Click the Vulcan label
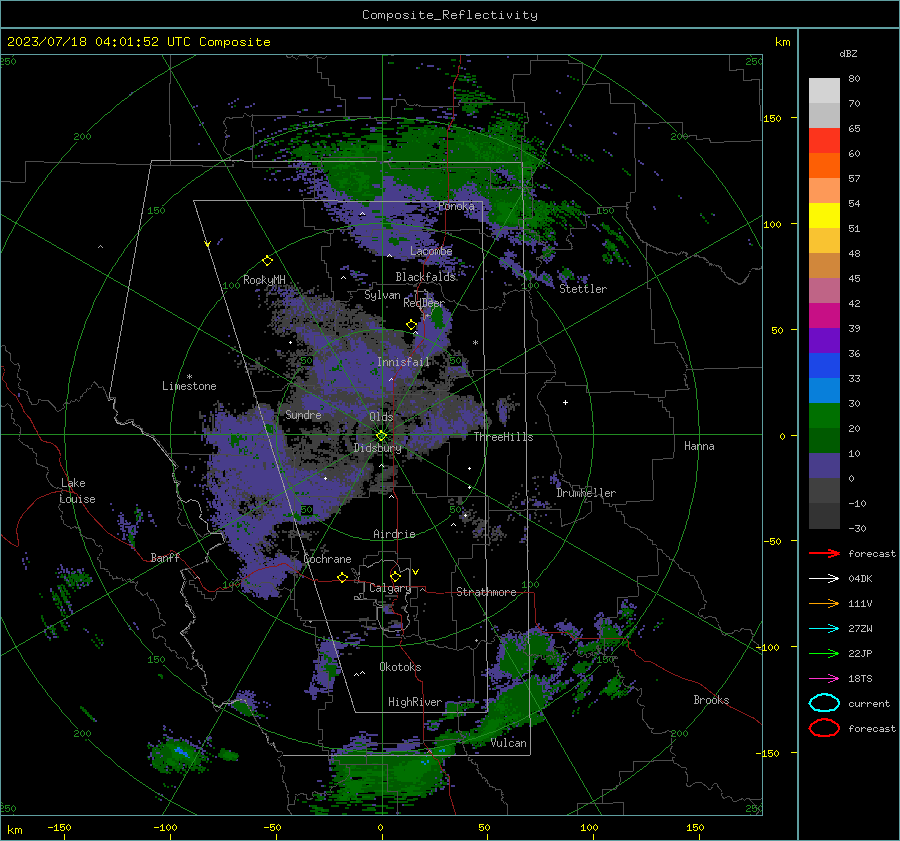 pos(509,743)
